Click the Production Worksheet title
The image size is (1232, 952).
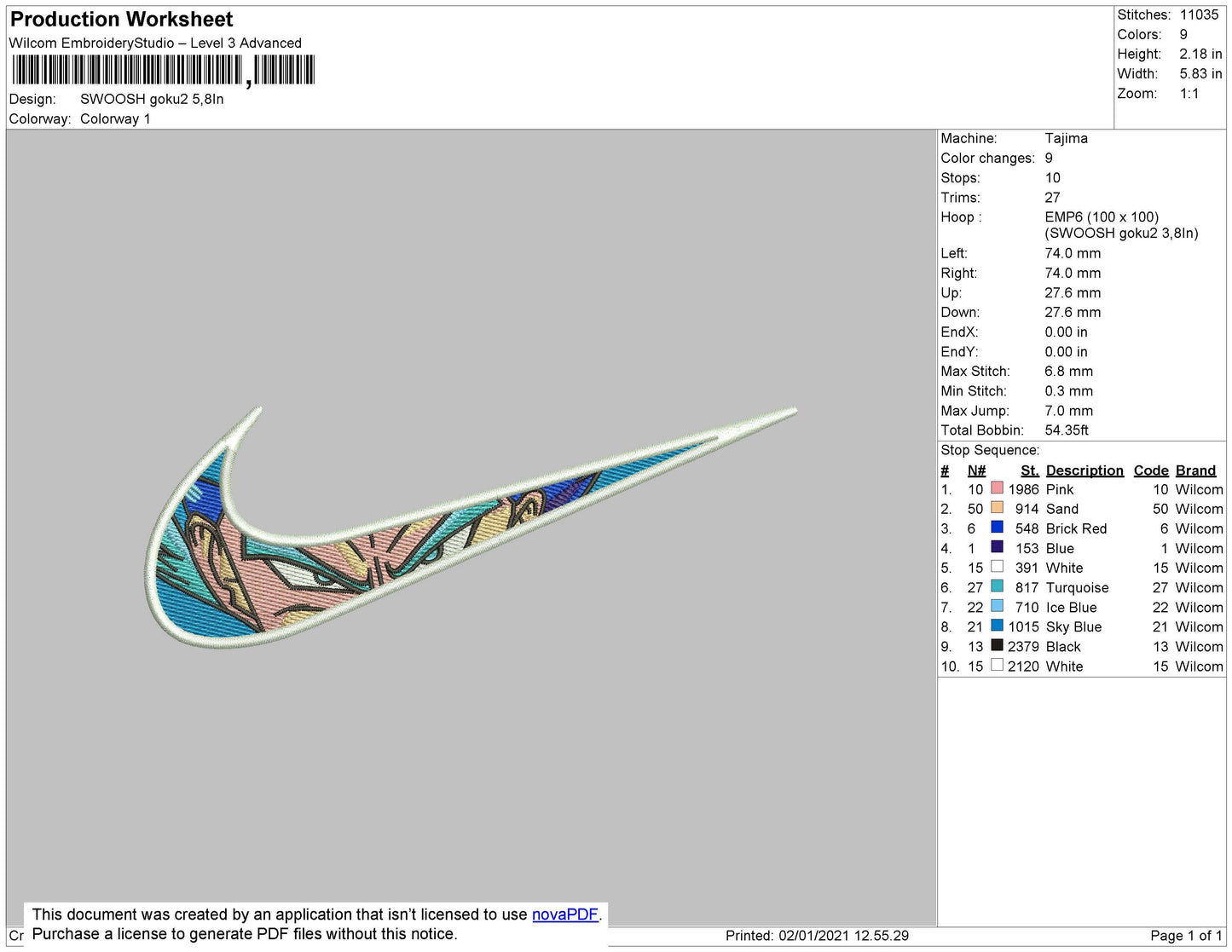121,20
